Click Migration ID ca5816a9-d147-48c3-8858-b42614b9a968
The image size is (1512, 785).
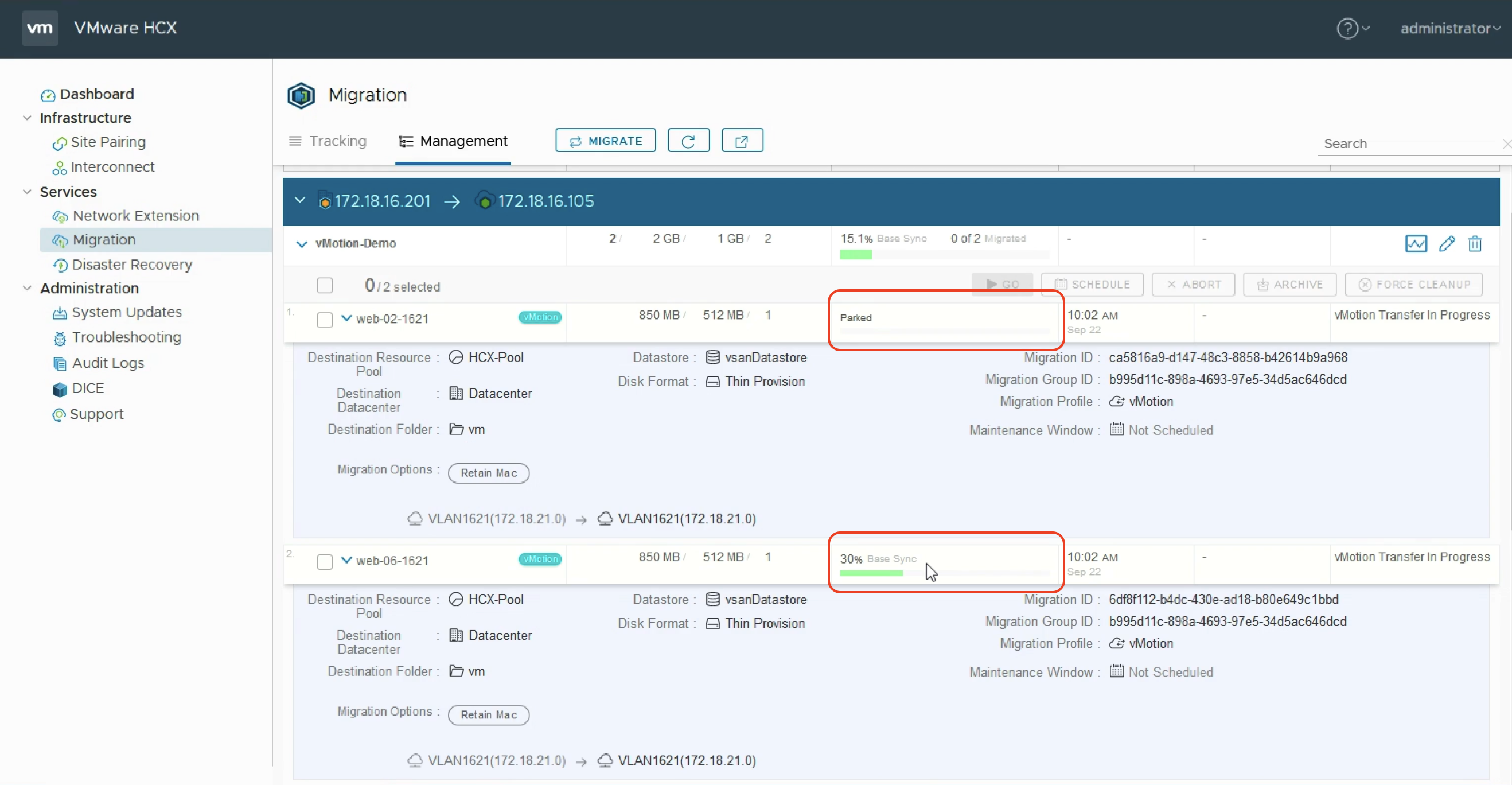(x=1227, y=357)
